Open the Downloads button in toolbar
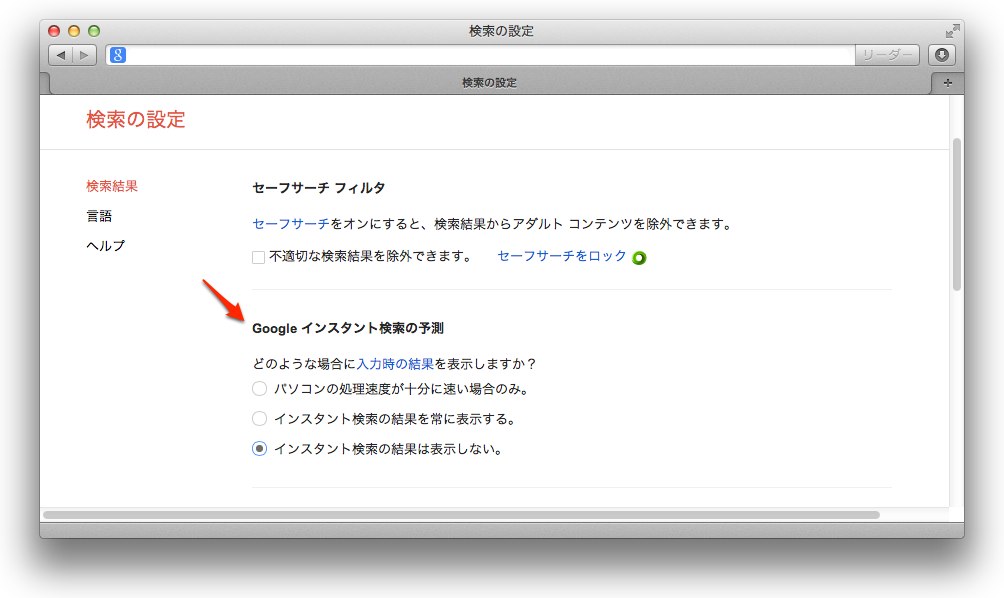Viewport: 1004px width, 598px height. (942, 55)
